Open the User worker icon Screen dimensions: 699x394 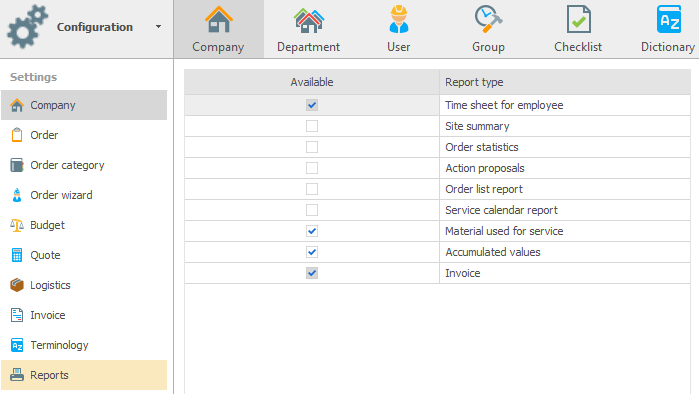[x=399, y=20]
